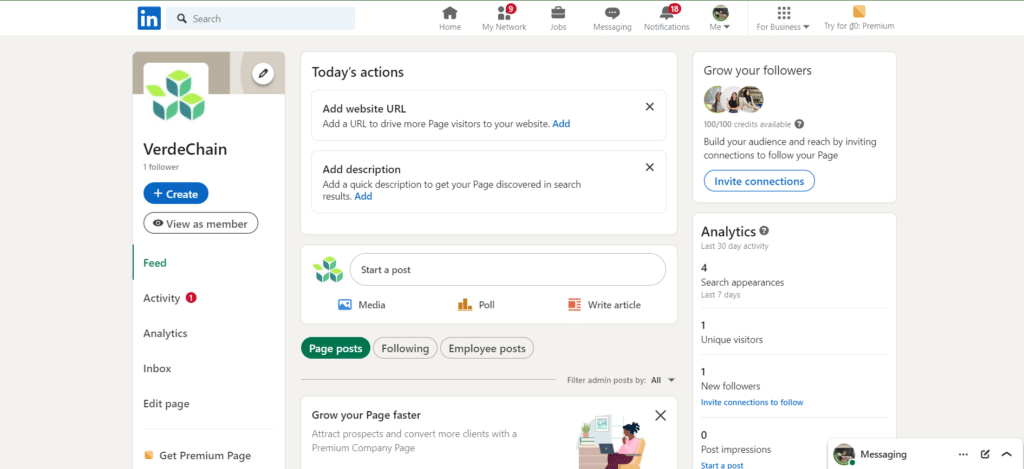Click Get Premium Page link

coord(198,456)
